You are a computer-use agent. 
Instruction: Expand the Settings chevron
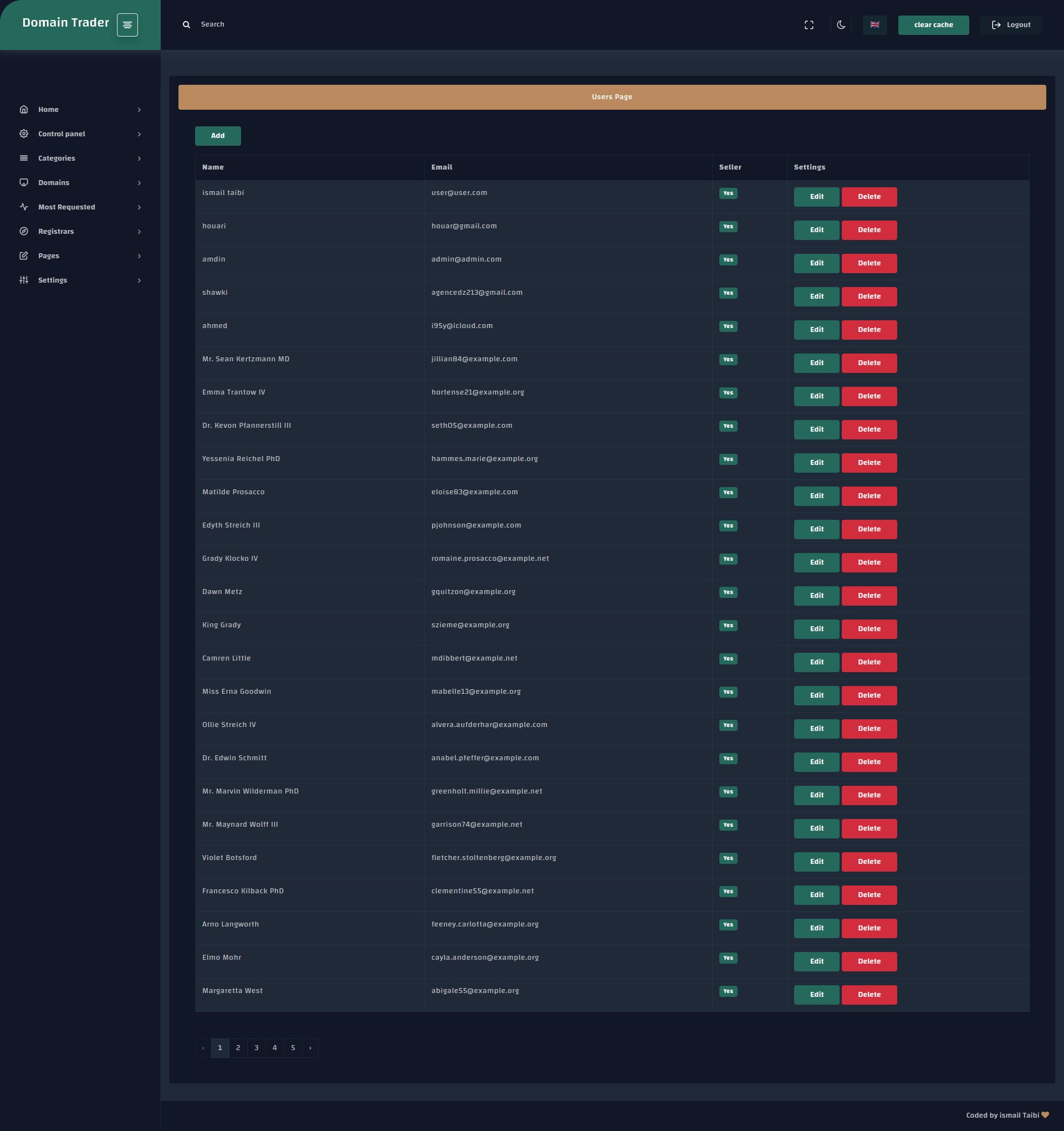pyautogui.click(x=139, y=281)
